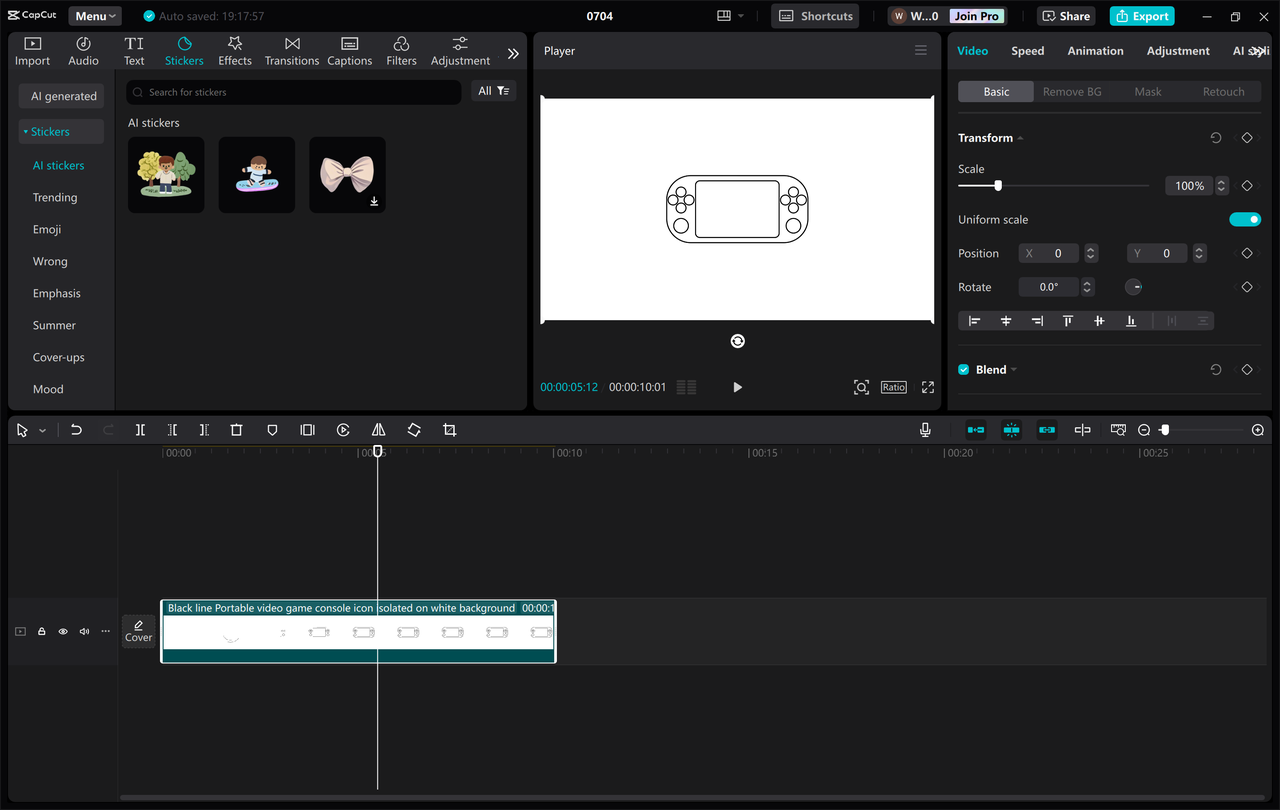Expand the Blend section arrow
The image size is (1280, 810).
pyautogui.click(x=1014, y=370)
